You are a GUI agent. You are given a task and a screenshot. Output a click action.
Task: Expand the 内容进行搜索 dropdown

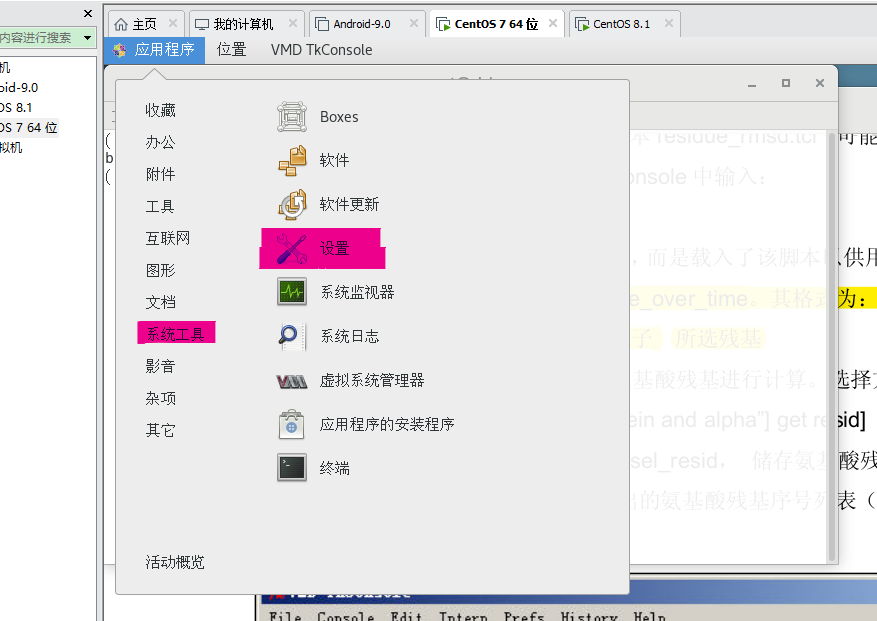point(84,37)
